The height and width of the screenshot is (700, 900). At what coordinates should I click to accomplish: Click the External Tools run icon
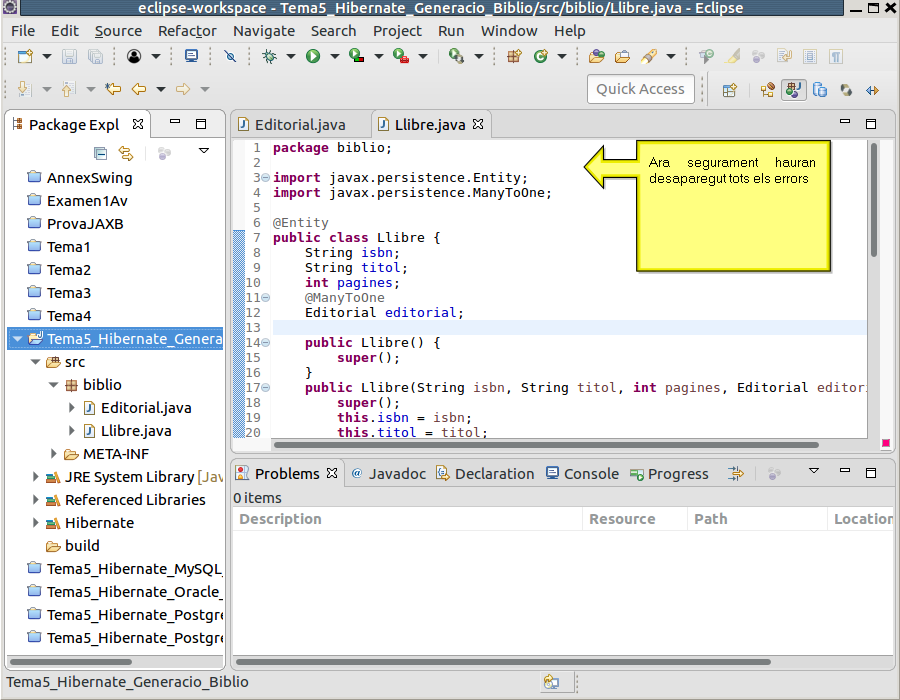pyautogui.click(x=401, y=56)
